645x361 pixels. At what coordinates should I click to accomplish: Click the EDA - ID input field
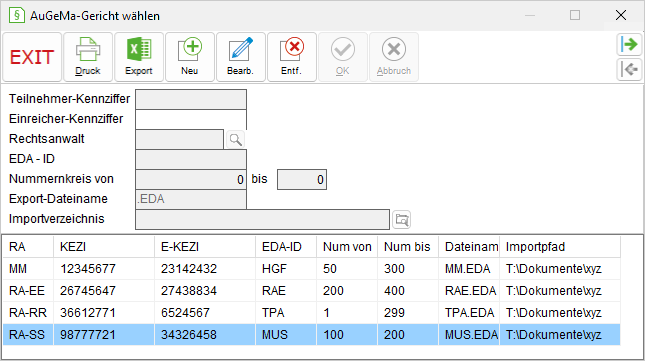(x=191, y=159)
